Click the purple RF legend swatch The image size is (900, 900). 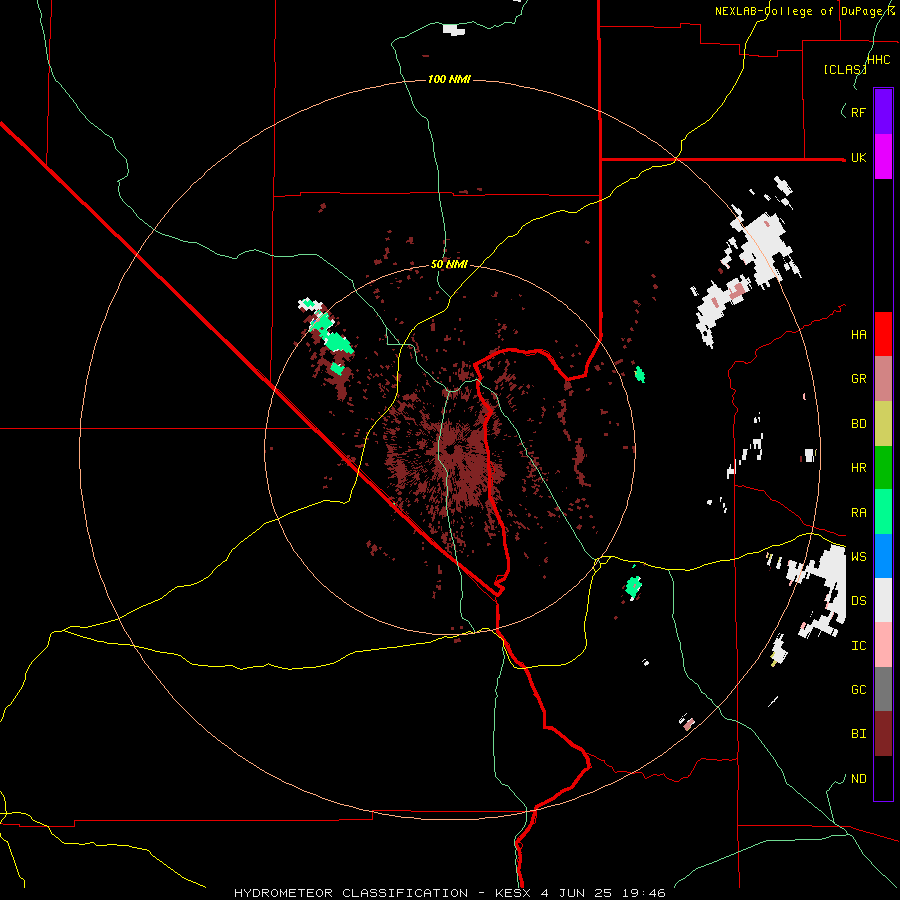(883, 112)
